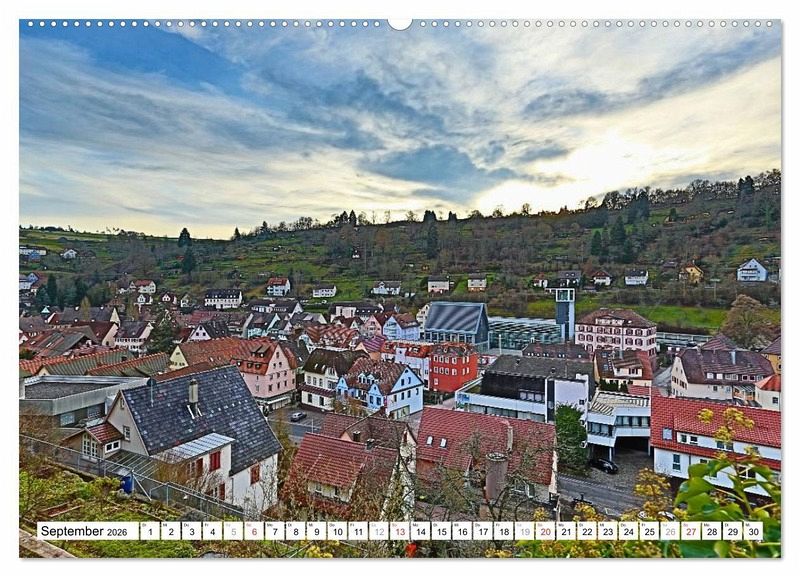This screenshot has width=800, height=577.
Task: Select day 15 in calendar strip
Action: 441,531
